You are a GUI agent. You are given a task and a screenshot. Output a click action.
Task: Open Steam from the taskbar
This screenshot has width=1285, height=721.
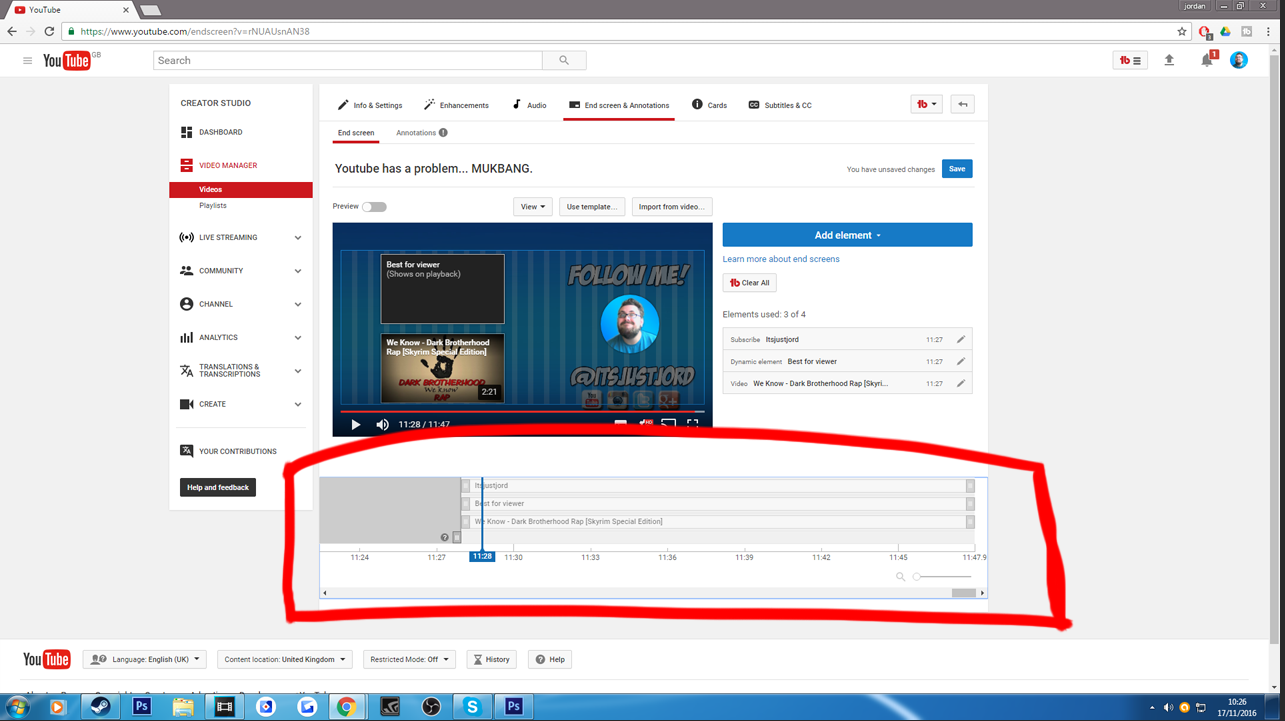click(x=100, y=707)
